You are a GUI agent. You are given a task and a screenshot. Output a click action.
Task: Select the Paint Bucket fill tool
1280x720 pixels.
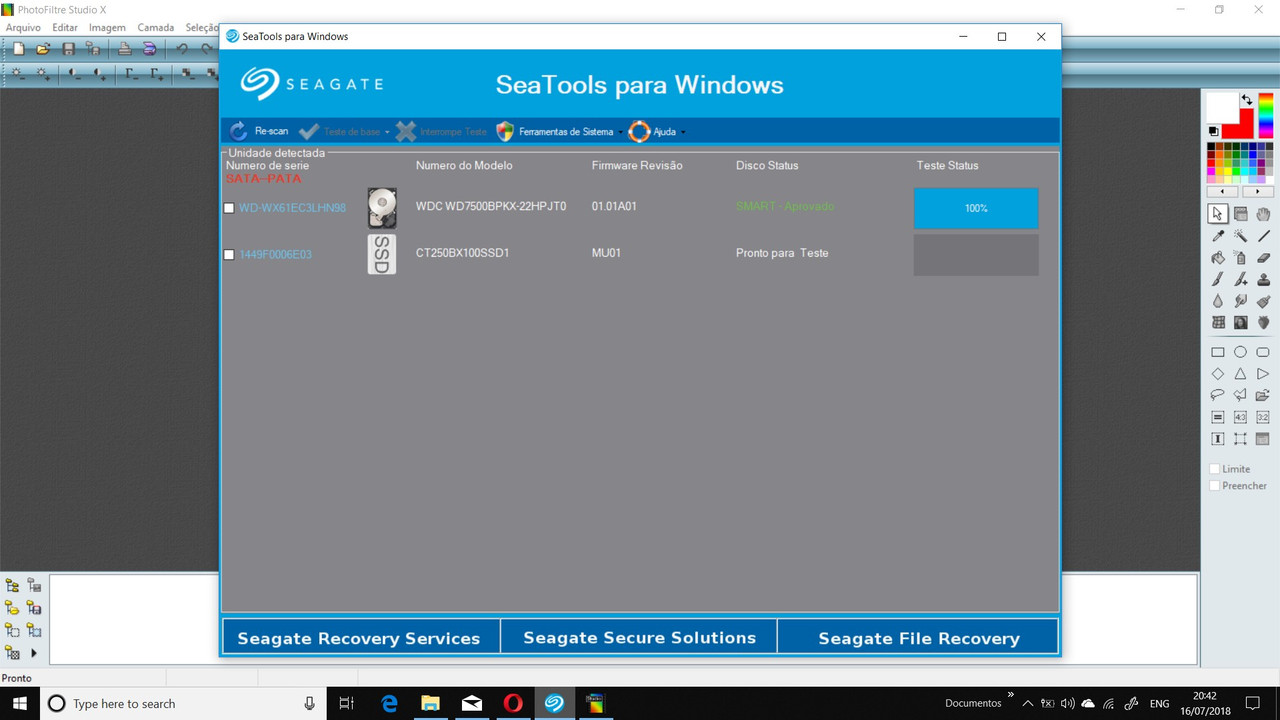(1218, 257)
